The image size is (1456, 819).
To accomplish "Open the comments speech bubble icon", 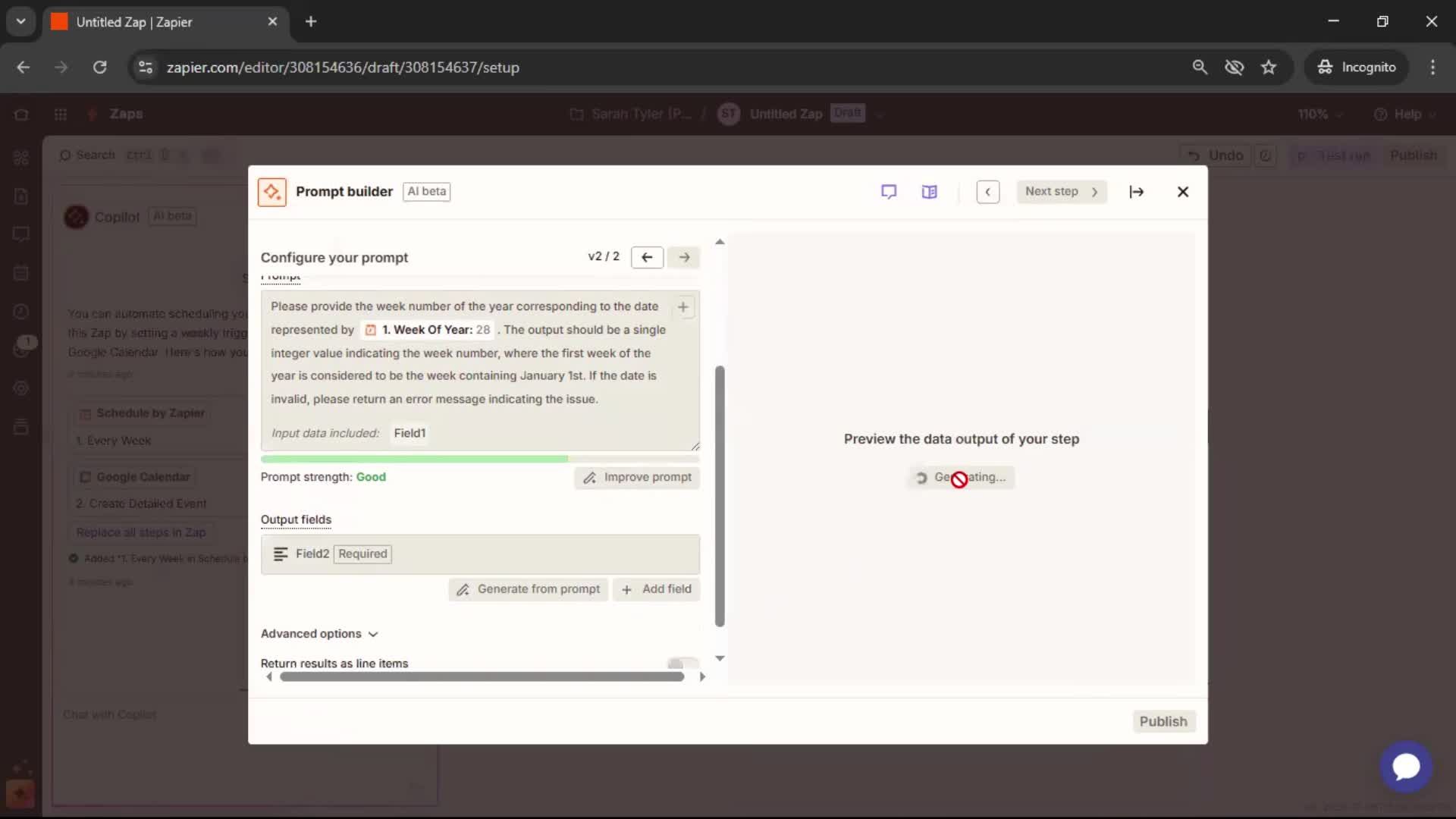I will pos(889,192).
